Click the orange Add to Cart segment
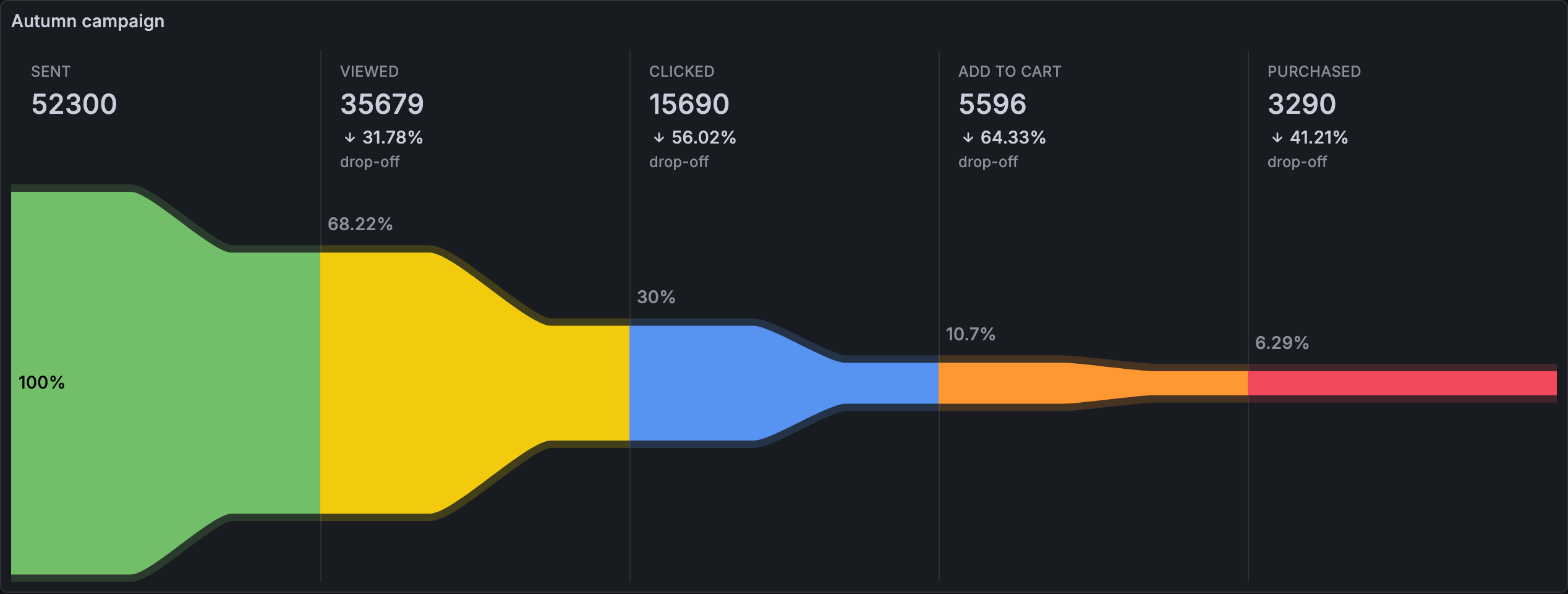Viewport: 1568px width, 594px height. coord(1093,383)
